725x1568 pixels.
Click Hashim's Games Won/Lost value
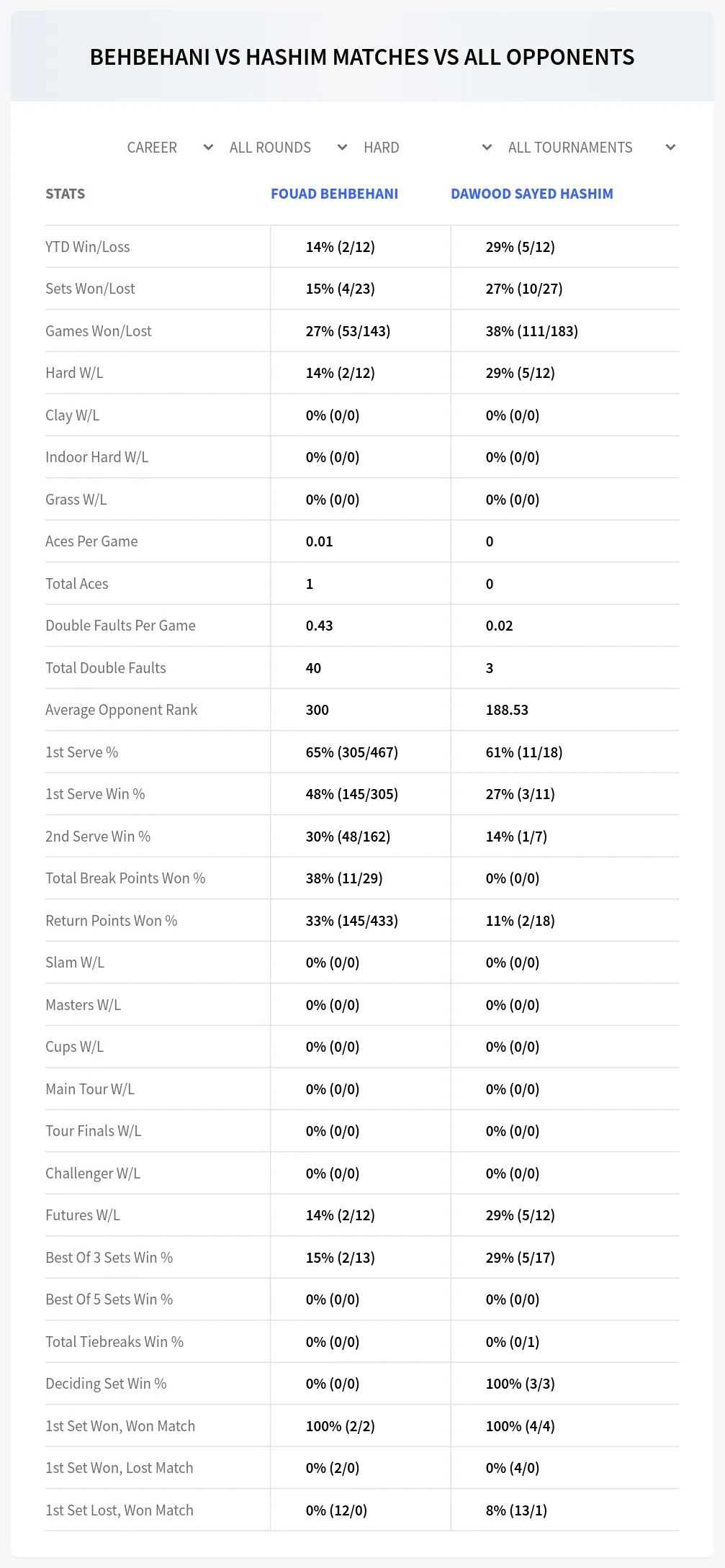tap(532, 331)
